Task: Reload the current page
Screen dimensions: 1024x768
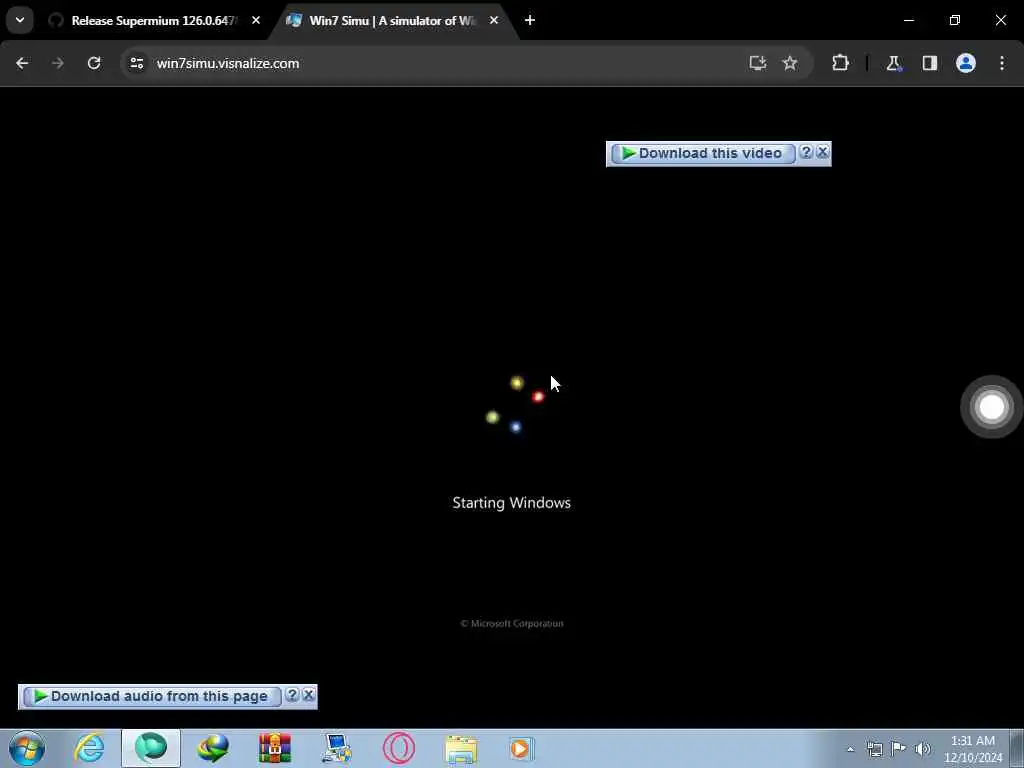Action: click(x=94, y=63)
